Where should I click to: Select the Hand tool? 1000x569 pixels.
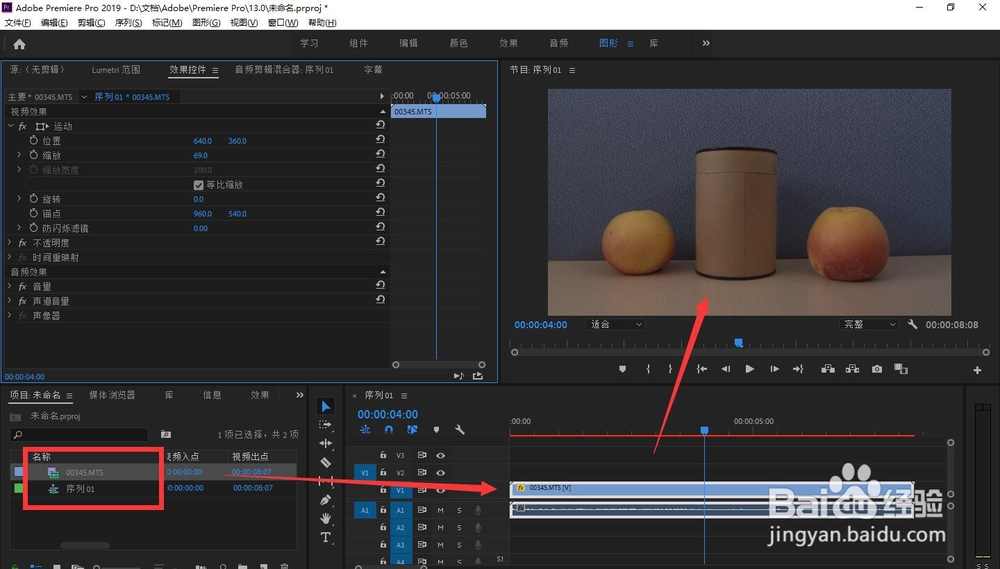[x=325, y=518]
